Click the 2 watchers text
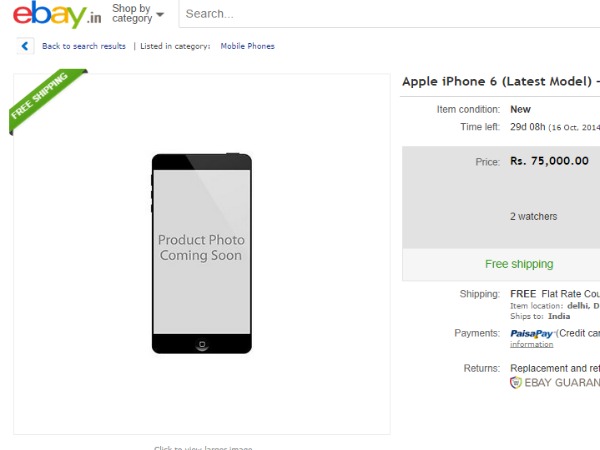Image resolution: width=600 pixels, height=450 pixels. coord(533,216)
